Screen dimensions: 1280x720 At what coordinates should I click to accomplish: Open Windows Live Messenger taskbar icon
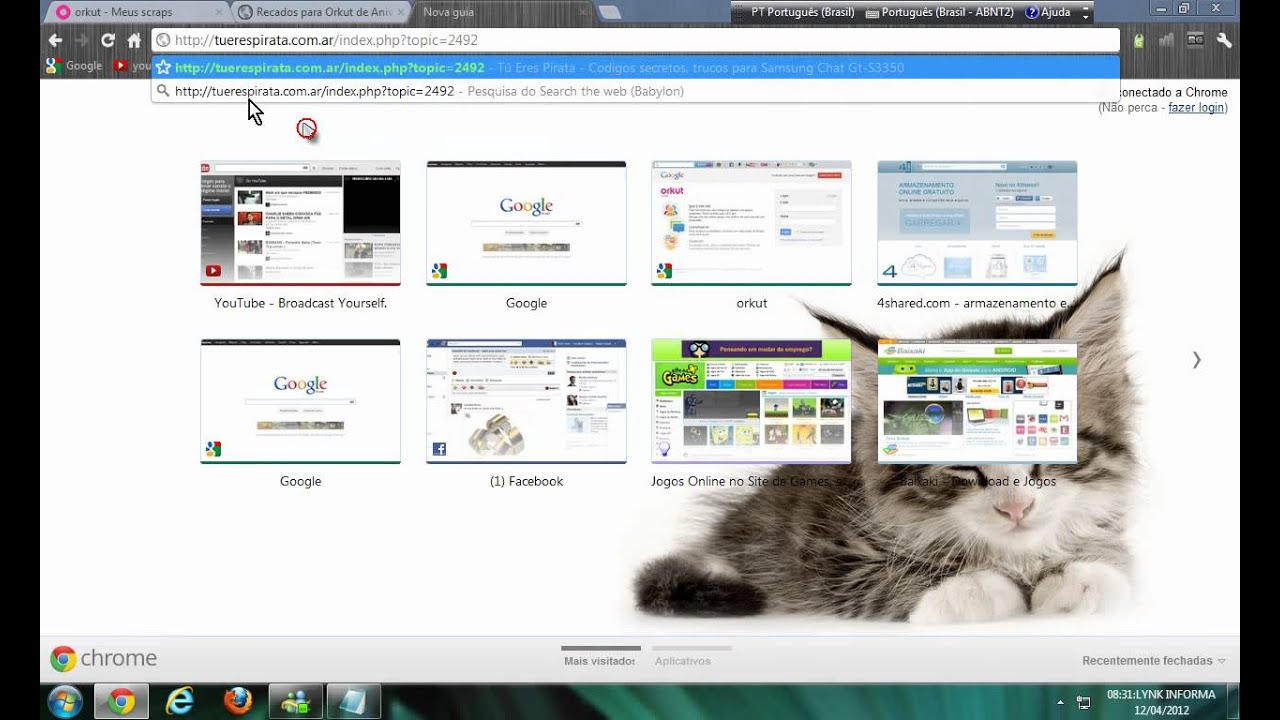point(296,702)
